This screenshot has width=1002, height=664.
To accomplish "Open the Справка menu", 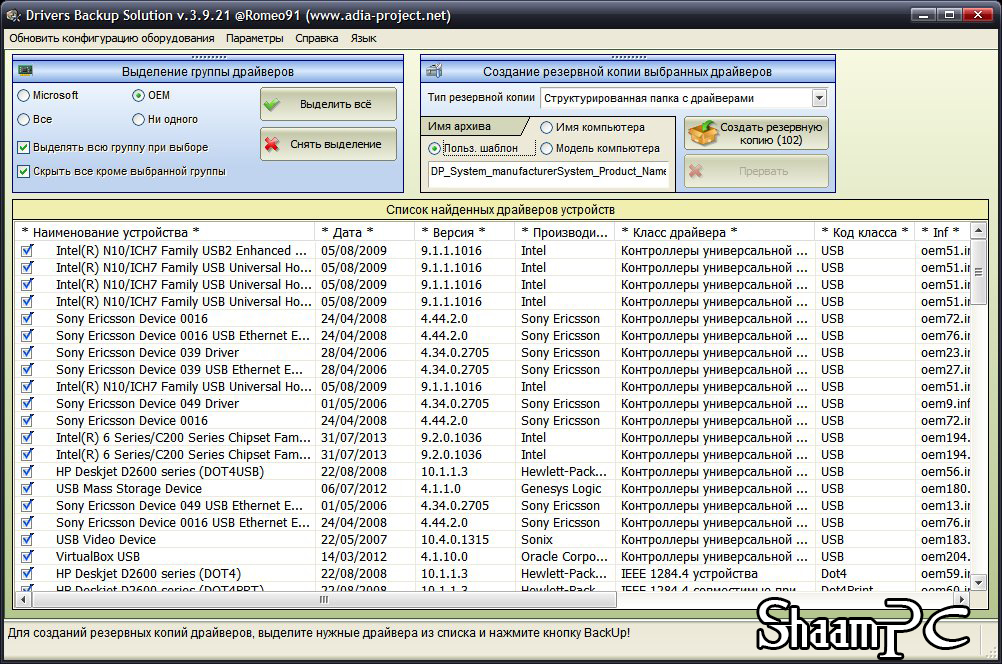I will [x=316, y=38].
